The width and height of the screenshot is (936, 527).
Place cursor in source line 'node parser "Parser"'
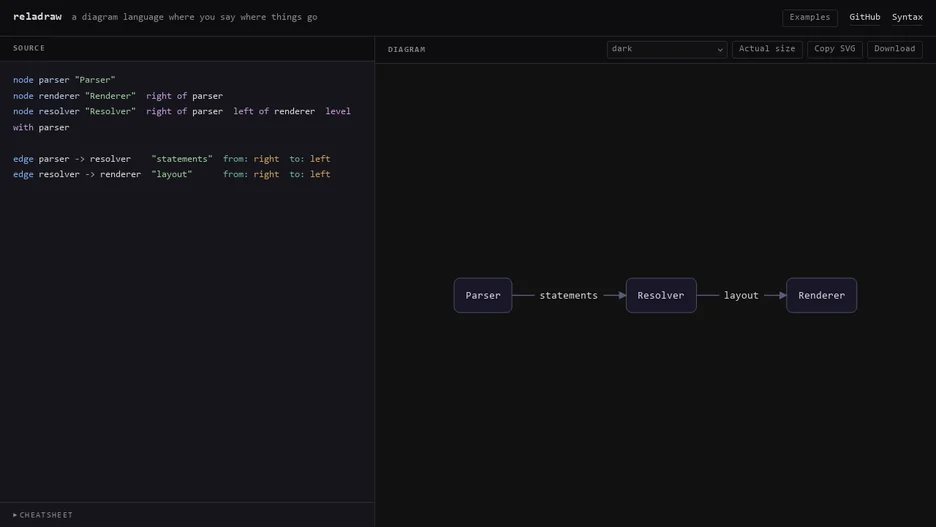tap(64, 80)
